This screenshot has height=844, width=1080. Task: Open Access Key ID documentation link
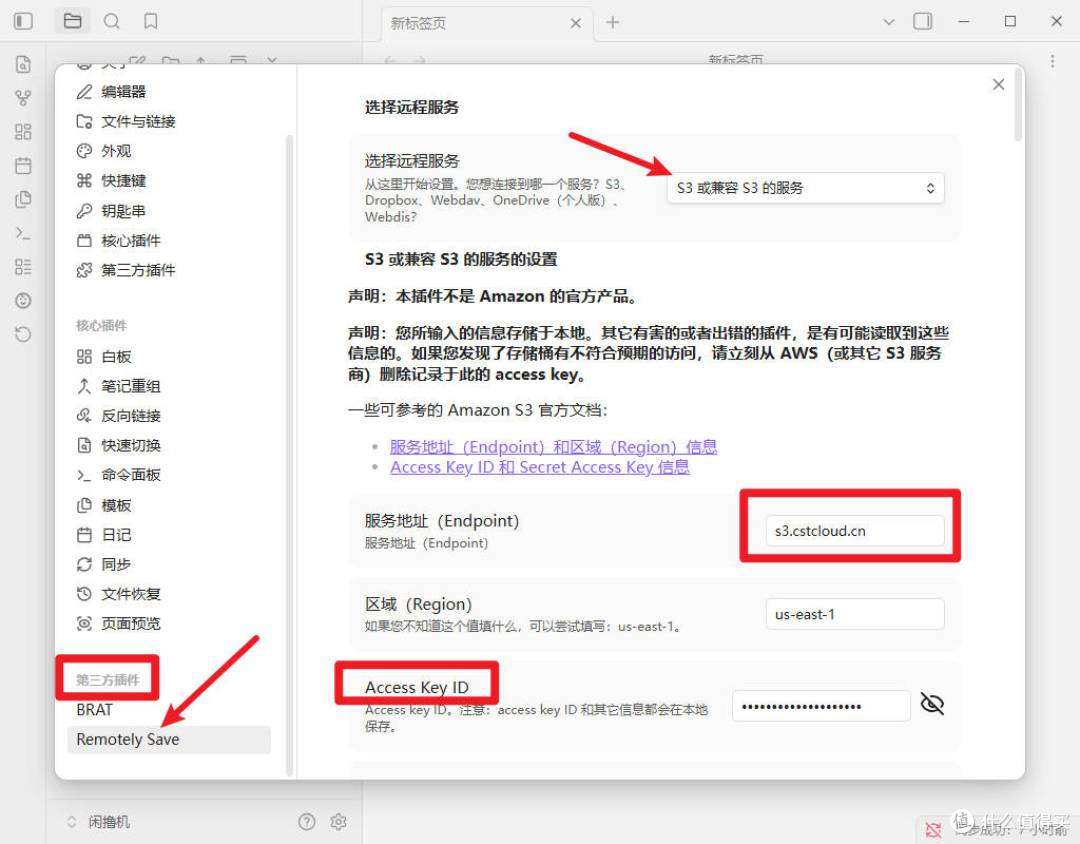point(539,467)
